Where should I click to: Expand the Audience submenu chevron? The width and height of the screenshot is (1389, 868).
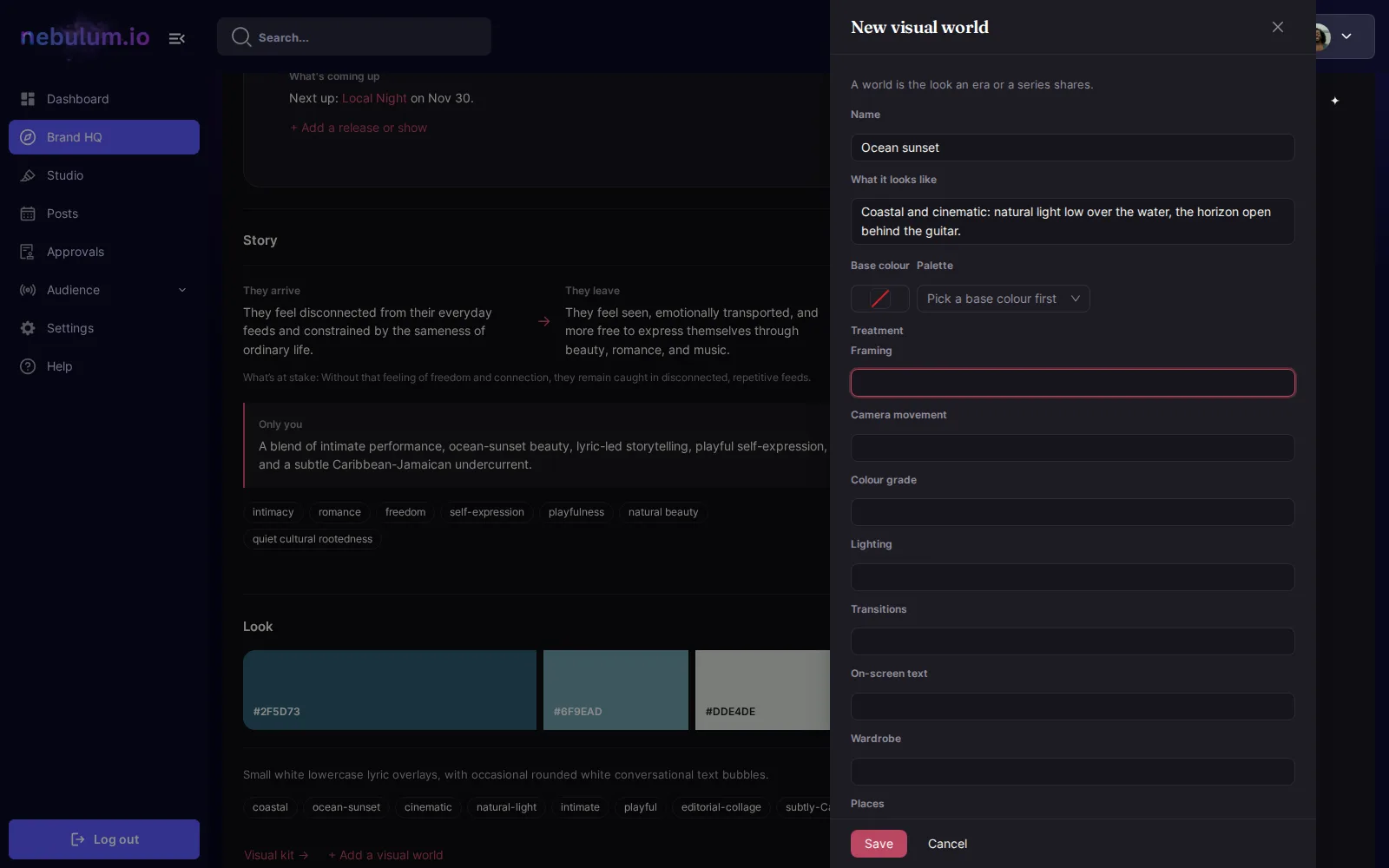point(182,290)
